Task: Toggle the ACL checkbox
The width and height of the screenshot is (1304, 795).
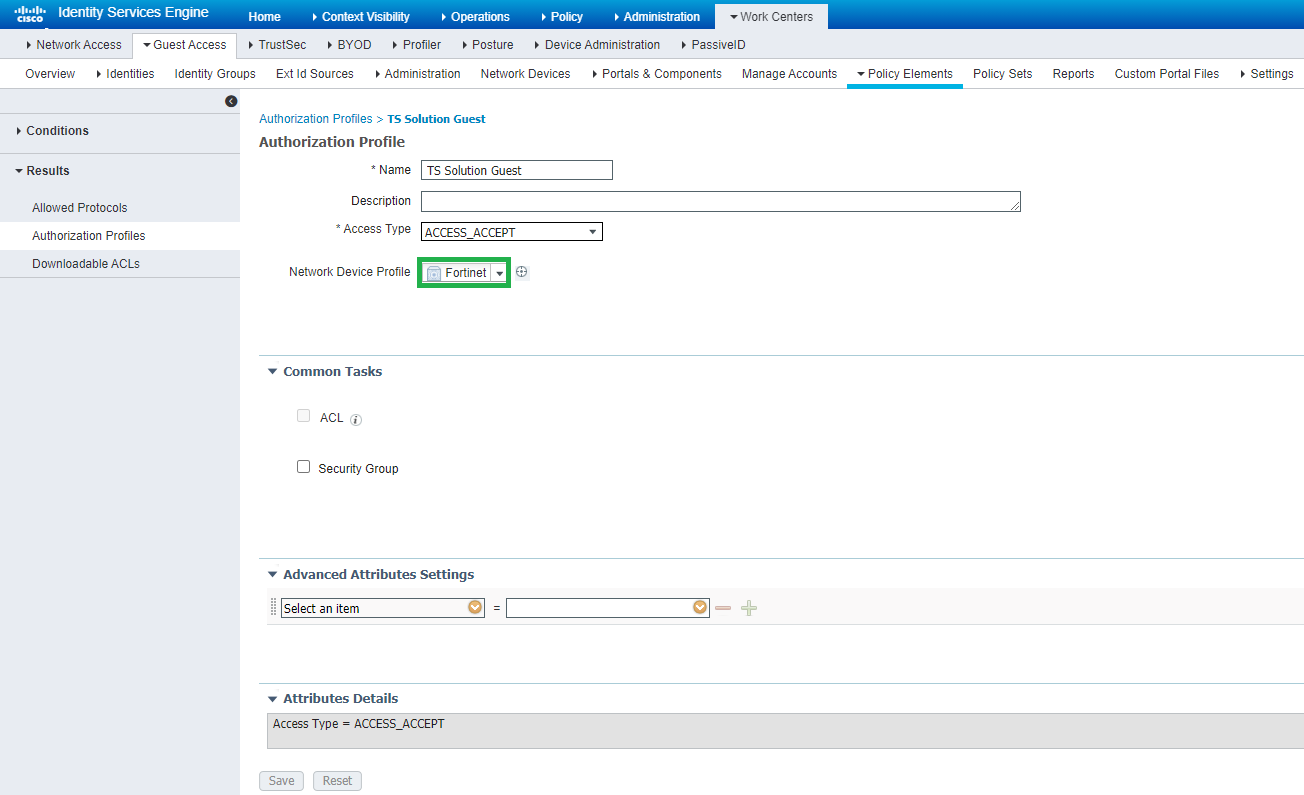Action: tap(303, 416)
